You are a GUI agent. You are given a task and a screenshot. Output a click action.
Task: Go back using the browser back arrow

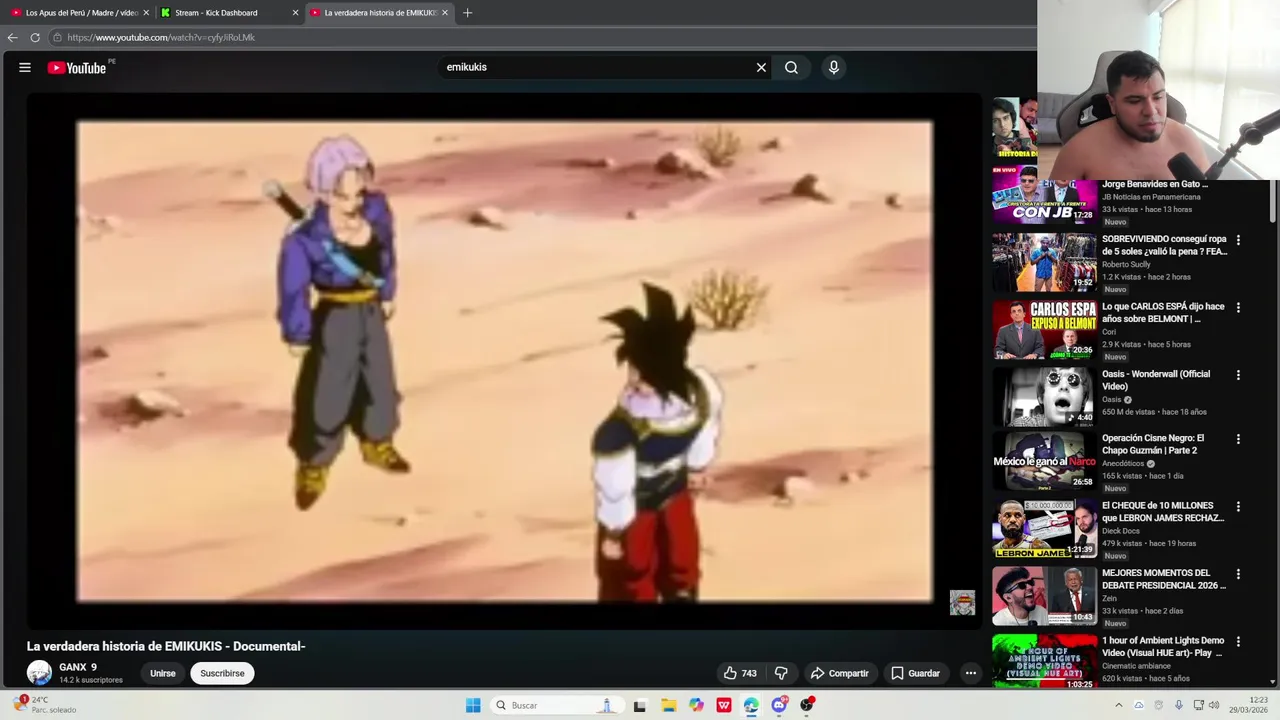coord(12,37)
